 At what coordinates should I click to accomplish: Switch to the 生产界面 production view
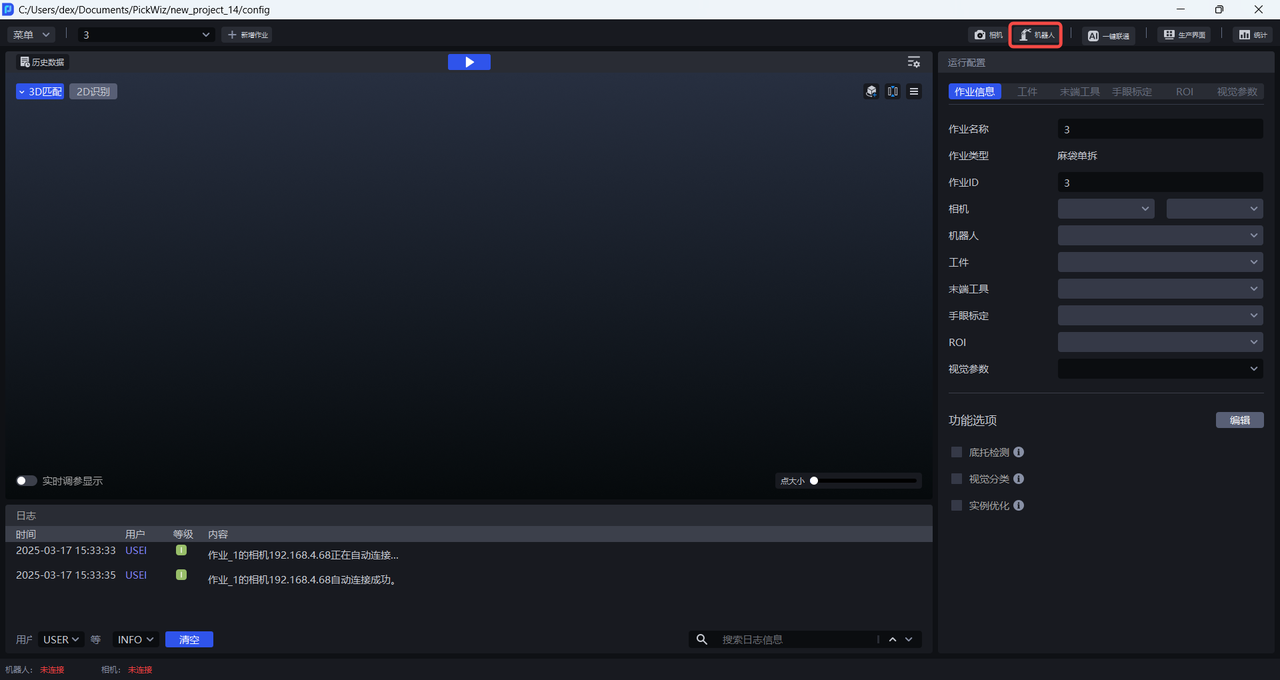[x=1183, y=35]
